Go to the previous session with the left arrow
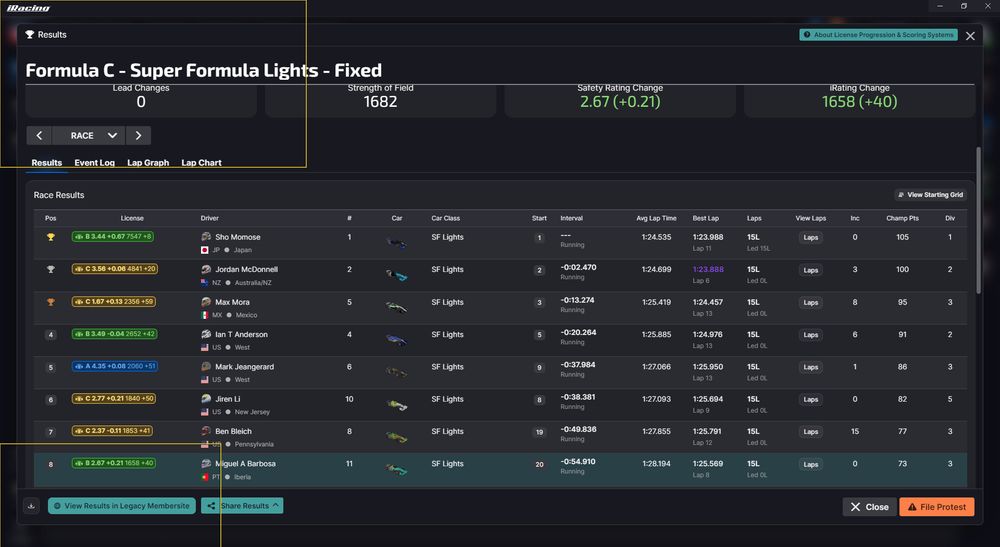This screenshot has height=547, width=1000. click(40, 136)
